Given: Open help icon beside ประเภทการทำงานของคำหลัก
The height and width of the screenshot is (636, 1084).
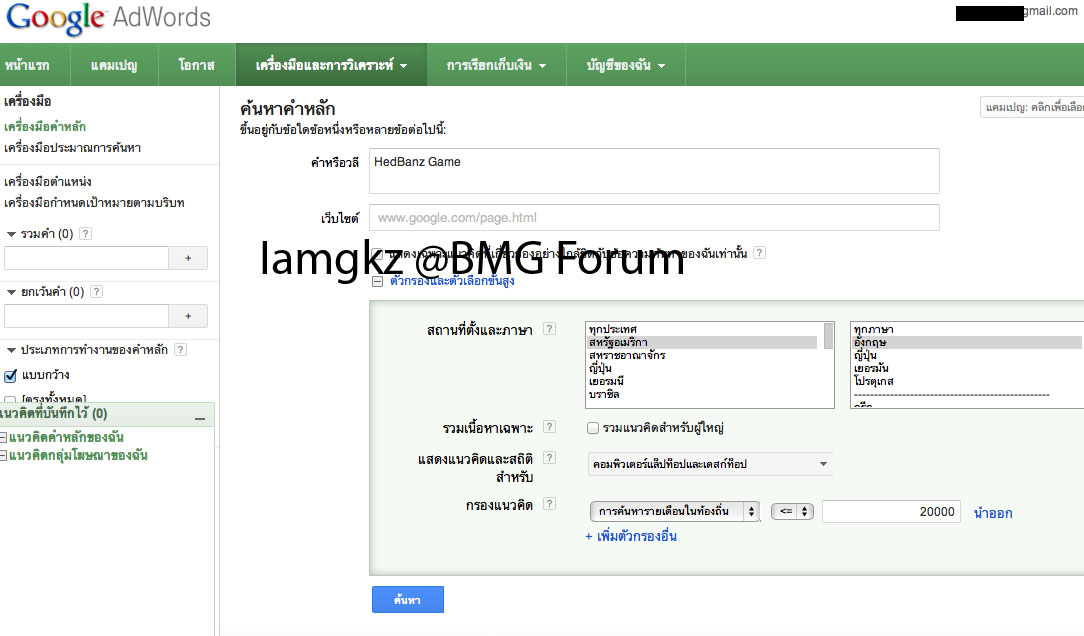Looking at the screenshot, I should tap(180, 350).
